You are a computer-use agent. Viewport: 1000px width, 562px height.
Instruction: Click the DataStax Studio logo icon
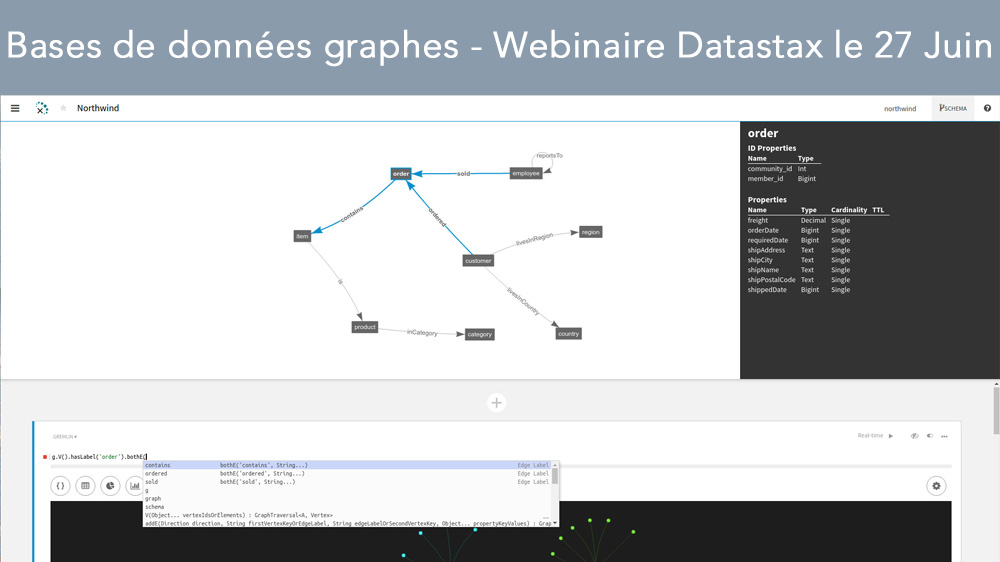click(42, 108)
